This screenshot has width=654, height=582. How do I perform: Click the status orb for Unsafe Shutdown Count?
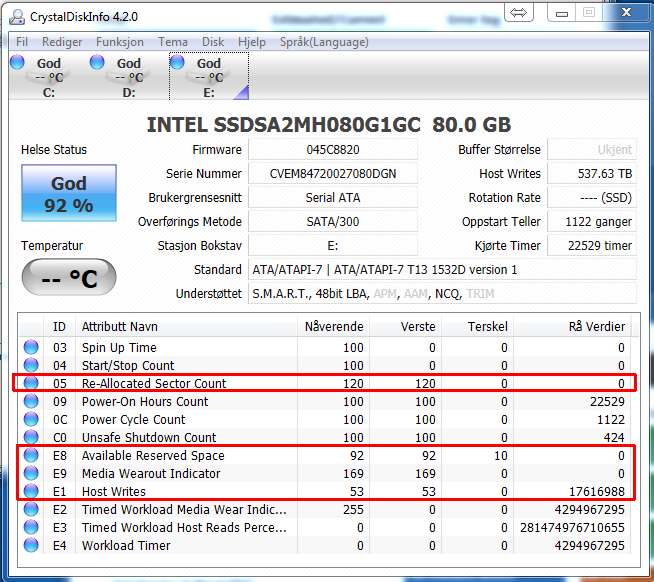point(31,437)
